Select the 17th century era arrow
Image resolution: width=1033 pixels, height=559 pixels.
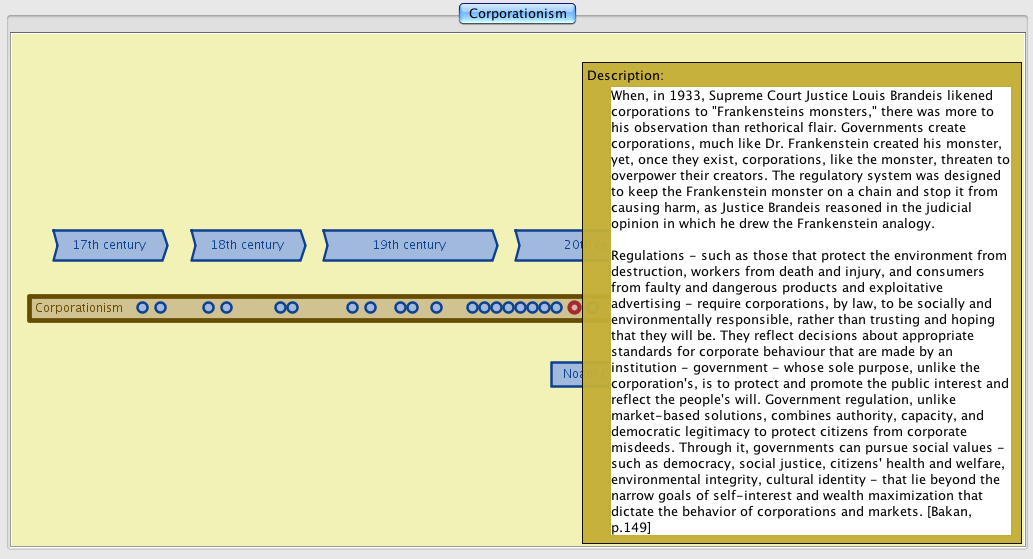tap(109, 245)
